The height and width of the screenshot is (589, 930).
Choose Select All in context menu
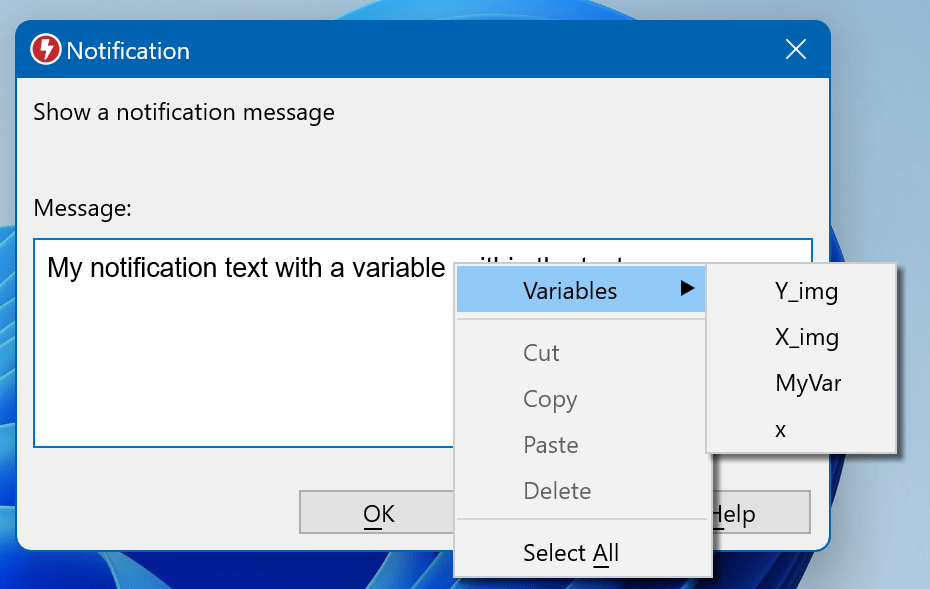(x=571, y=553)
